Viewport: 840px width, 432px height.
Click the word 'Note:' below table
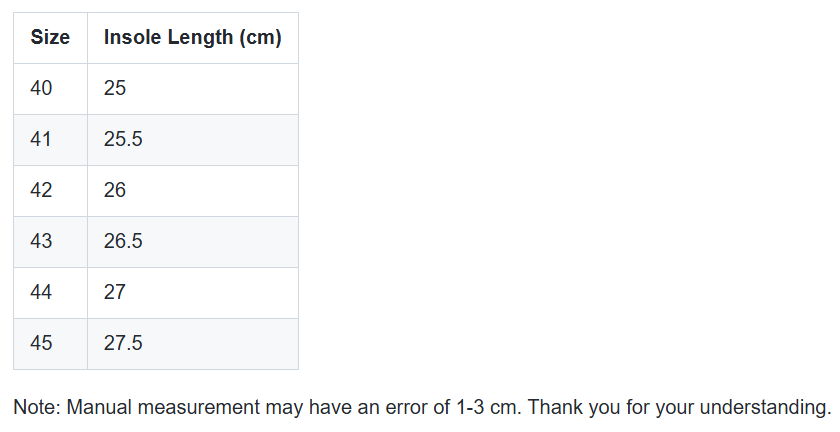[37, 407]
